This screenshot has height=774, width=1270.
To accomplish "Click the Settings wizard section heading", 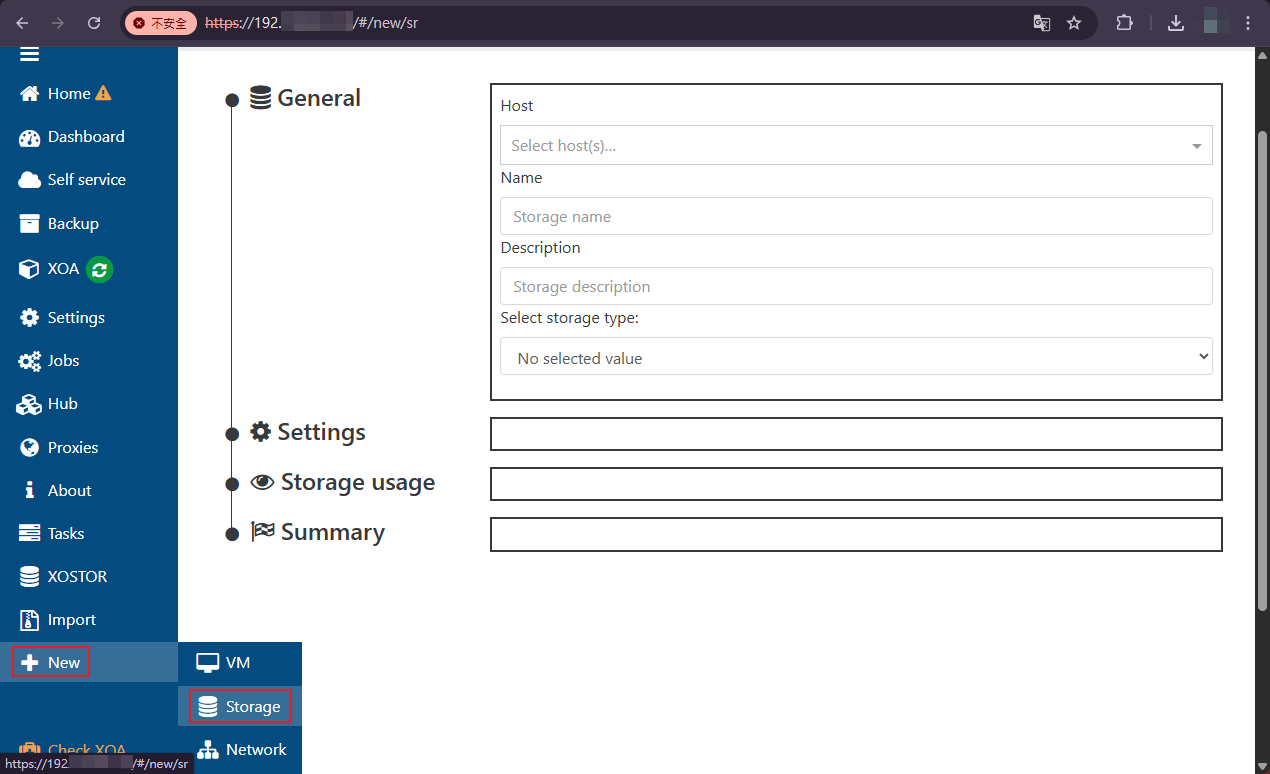I will [x=321, y=432].
